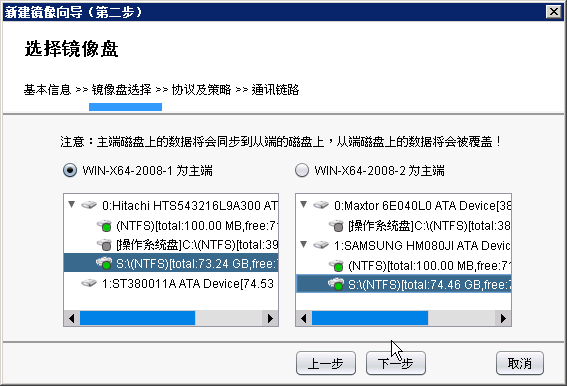Click the 基本信息 step label
The height and width of the screenshot is (386, 567).
tap(47, 89)
